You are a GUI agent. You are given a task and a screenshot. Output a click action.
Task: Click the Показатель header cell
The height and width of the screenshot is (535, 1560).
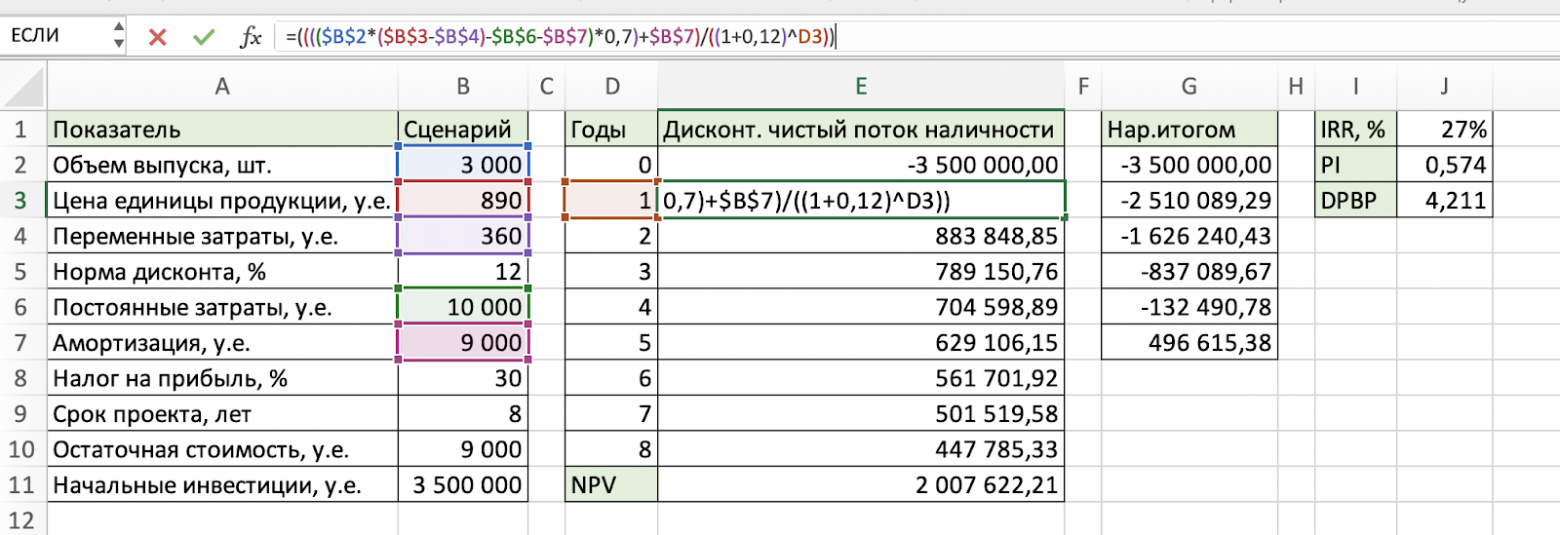point(222,129)
